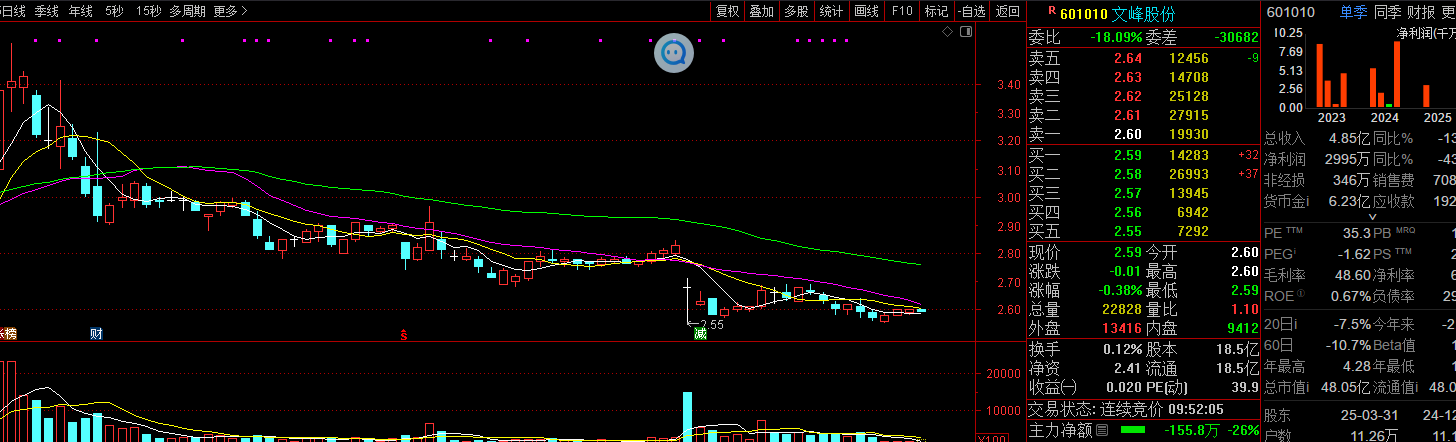Click the 外盘 value 13416
This screenshot has height=442, width=1456.
coord(1122,328)
